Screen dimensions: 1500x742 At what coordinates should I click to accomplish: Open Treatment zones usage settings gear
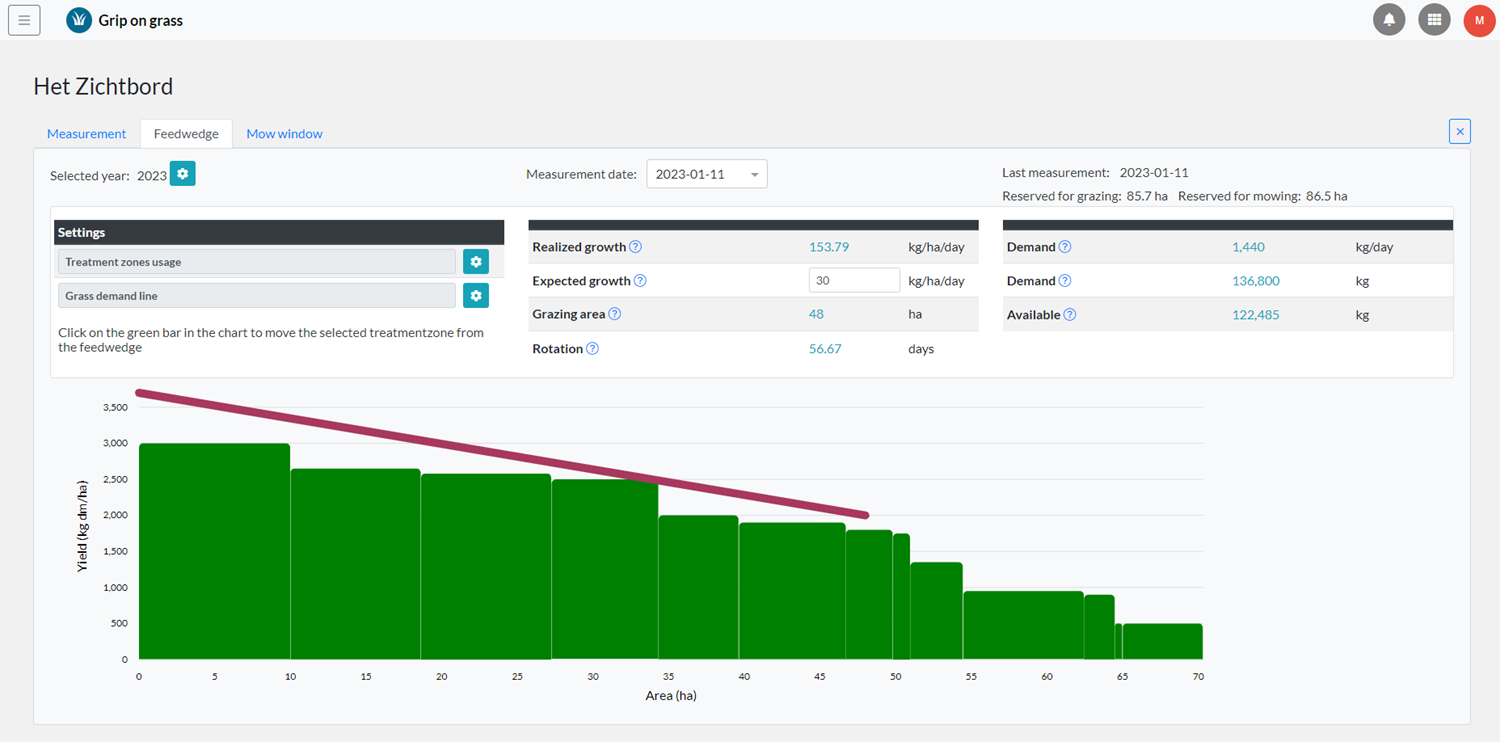tap(476, 262)
